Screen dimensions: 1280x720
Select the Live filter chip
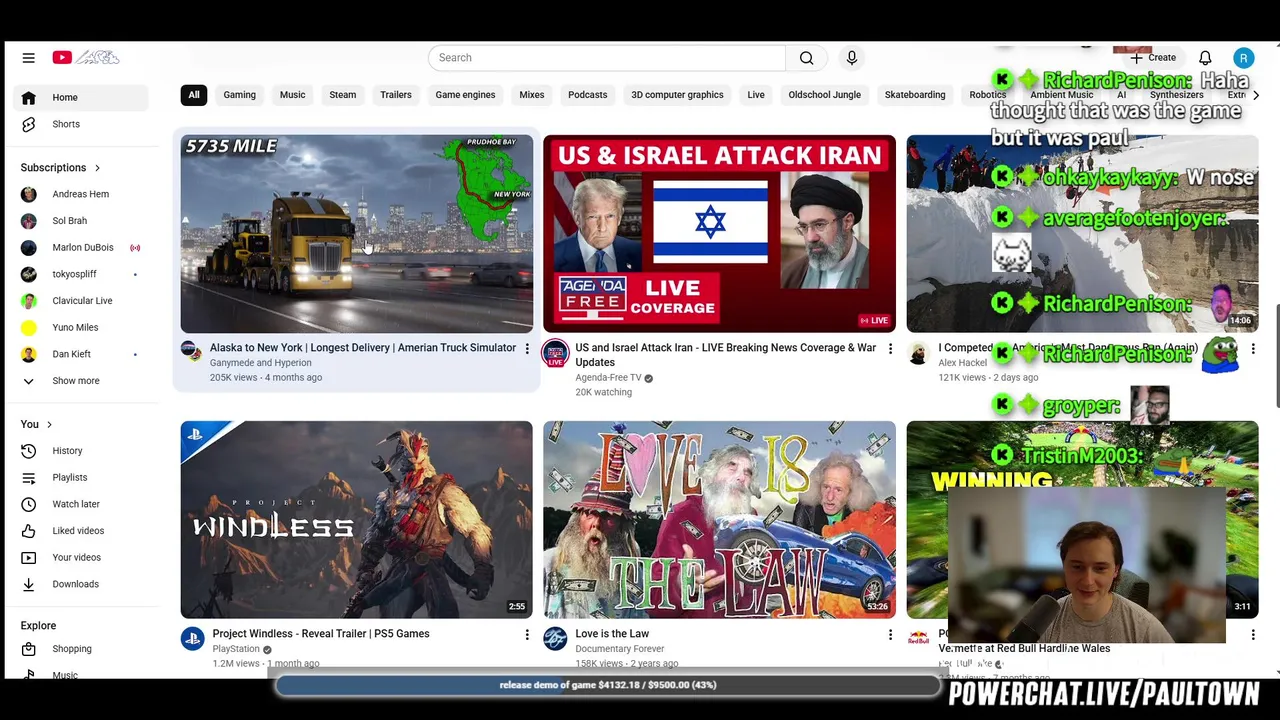pos(756,95)
